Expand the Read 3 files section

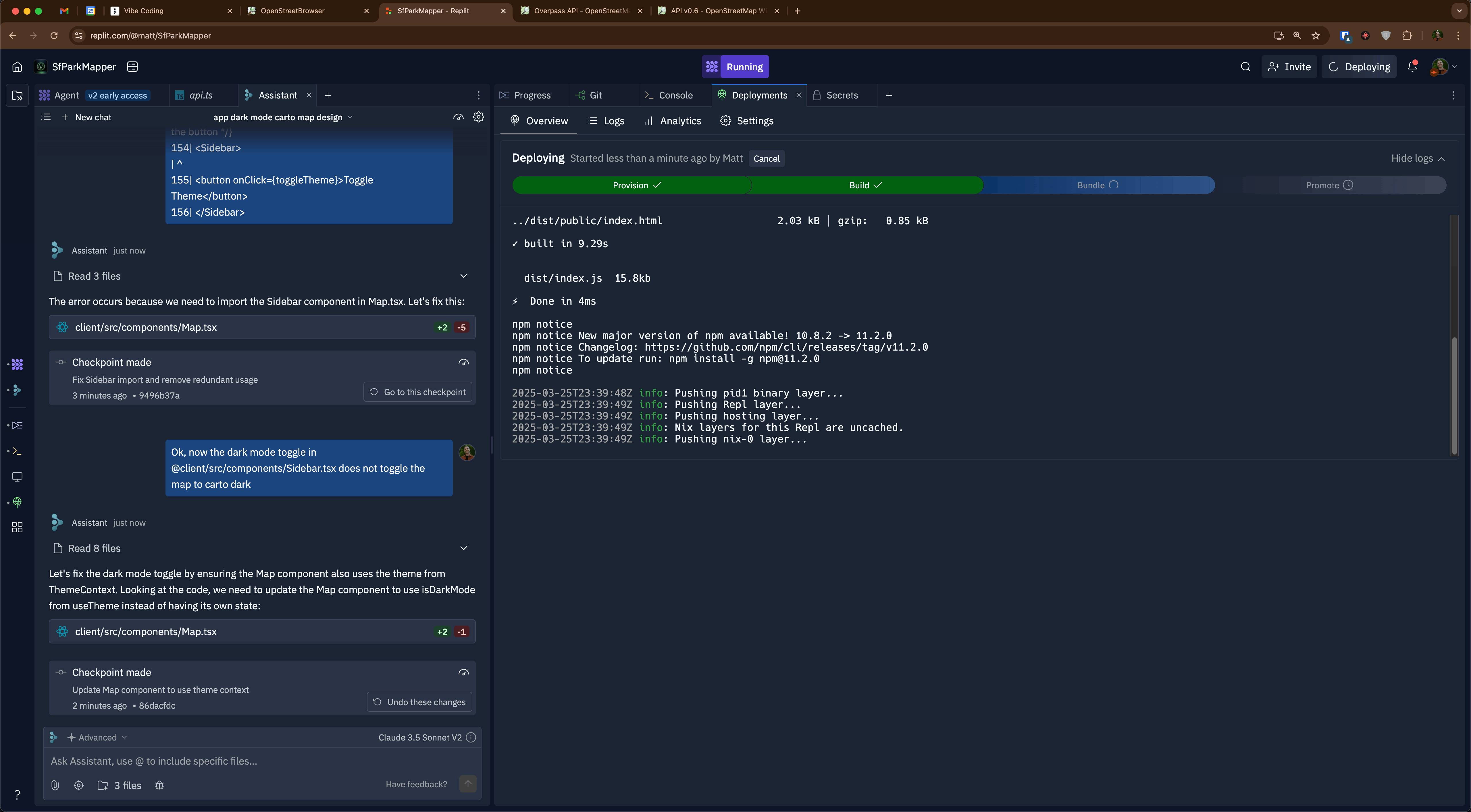[463, 276]
